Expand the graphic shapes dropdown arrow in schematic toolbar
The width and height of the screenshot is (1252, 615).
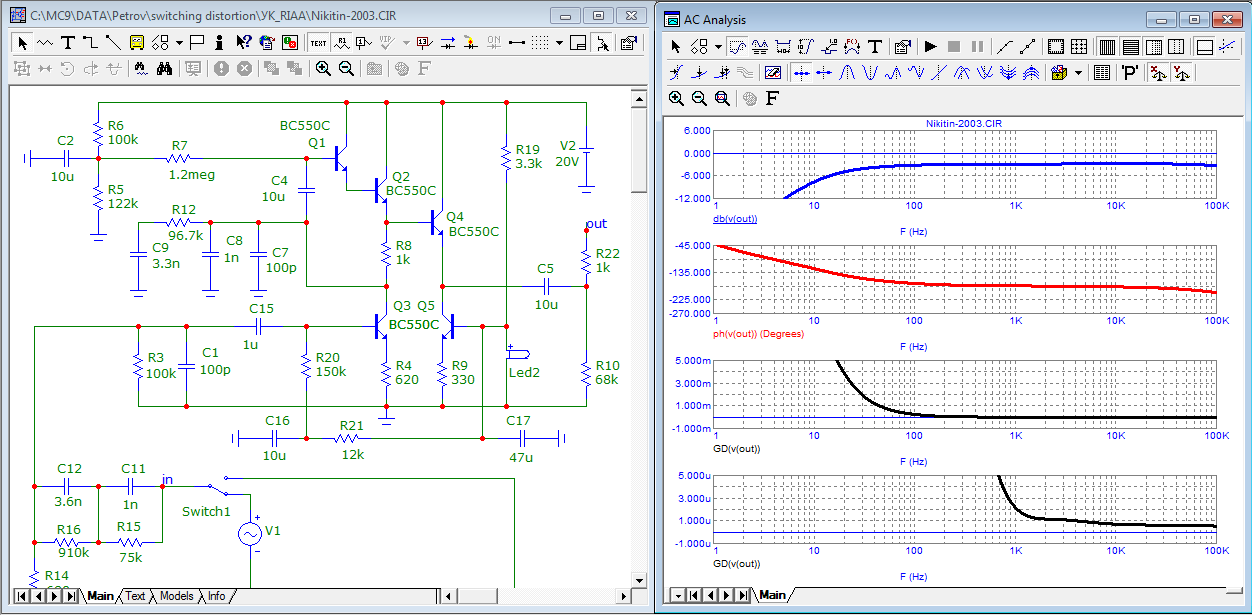pyautogui.click(x=179, y=42)
